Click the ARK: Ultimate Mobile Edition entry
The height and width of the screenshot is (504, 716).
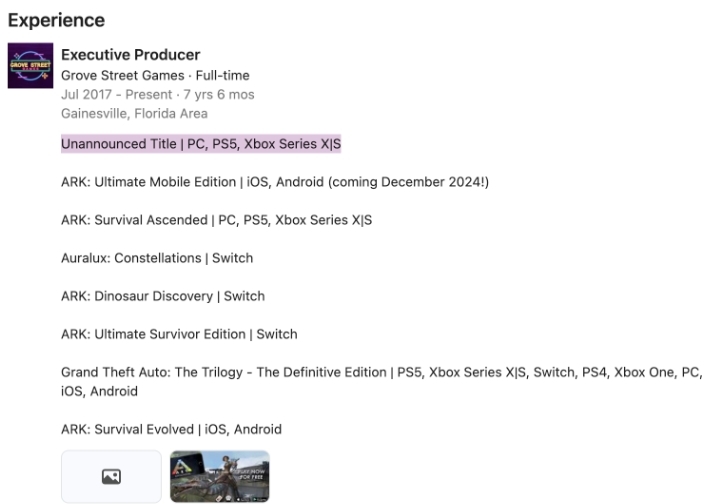click(275, 182)
